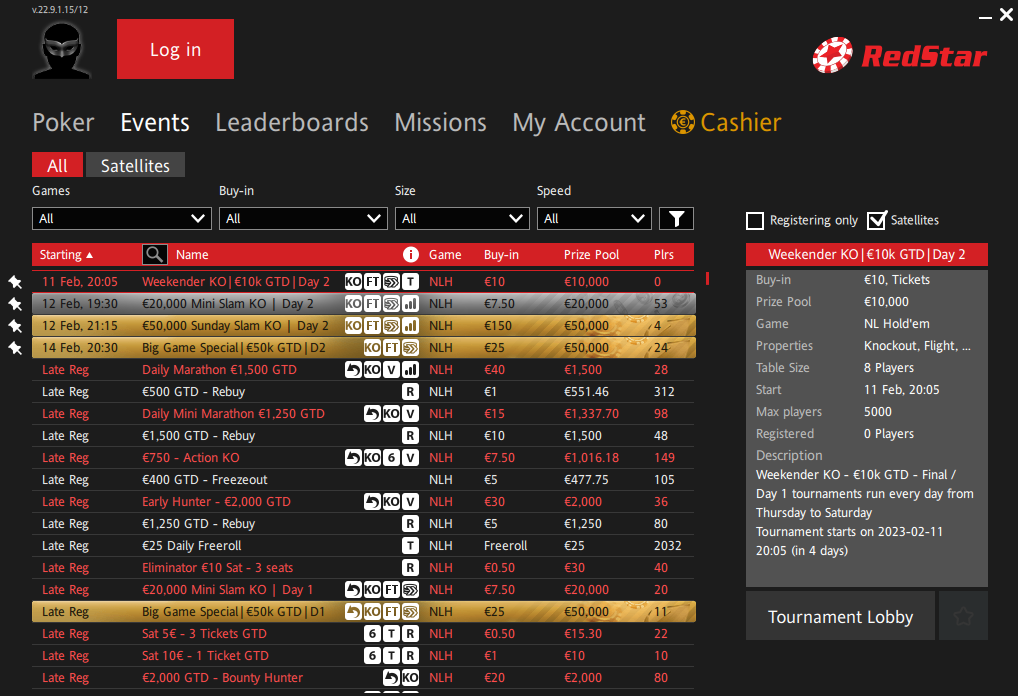Click the KO icon in Early Hunter row

tap(391, 502)
